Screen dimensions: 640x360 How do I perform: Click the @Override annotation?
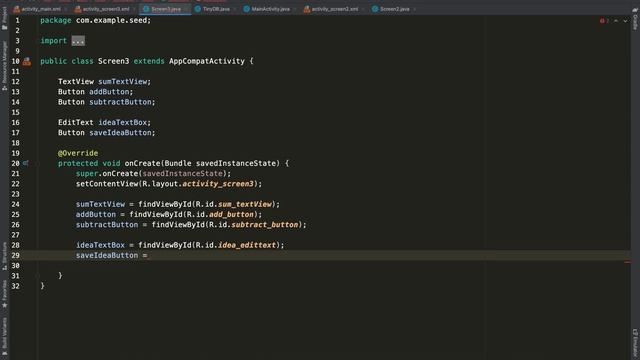78,153
